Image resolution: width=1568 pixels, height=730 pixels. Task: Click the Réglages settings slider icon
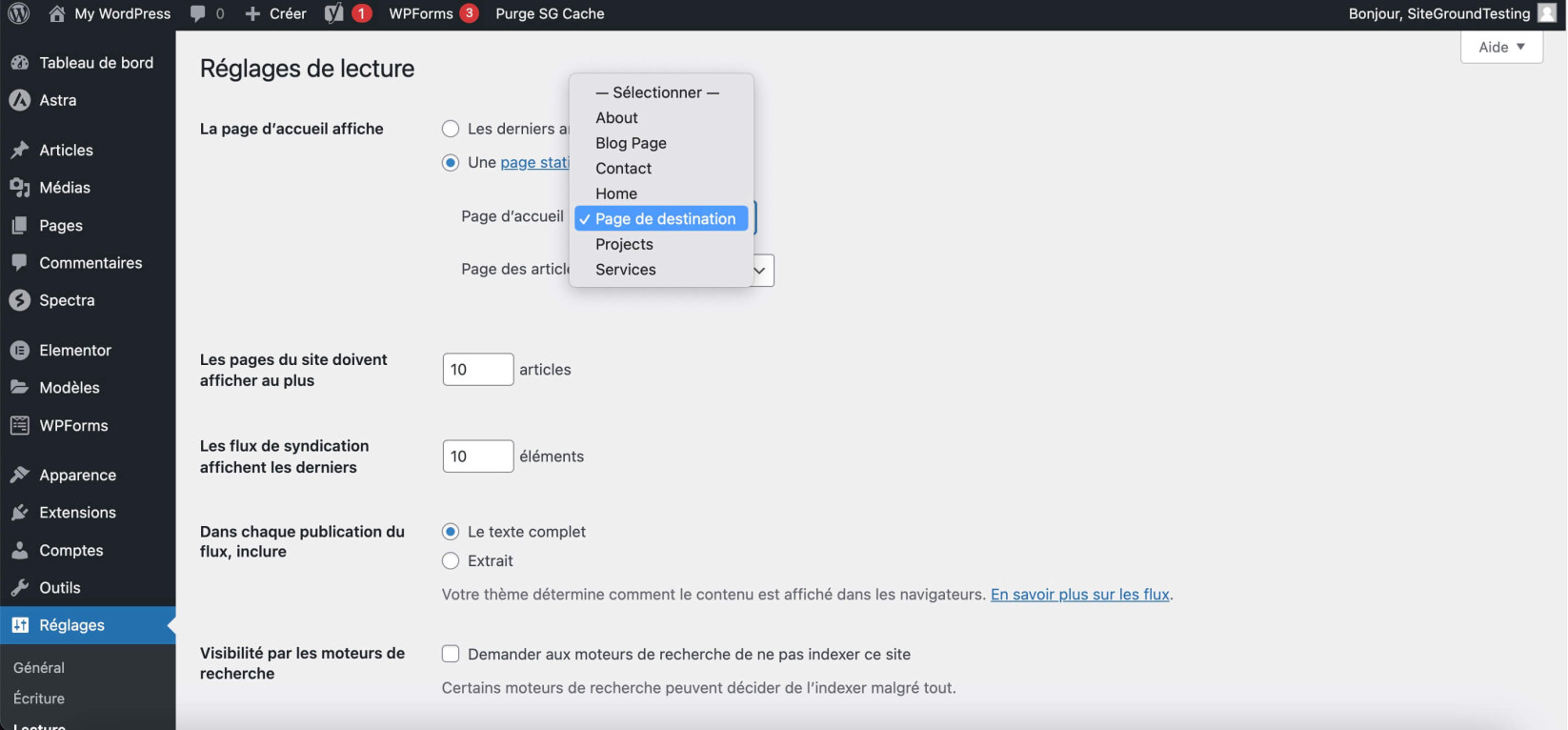[19, 625]
